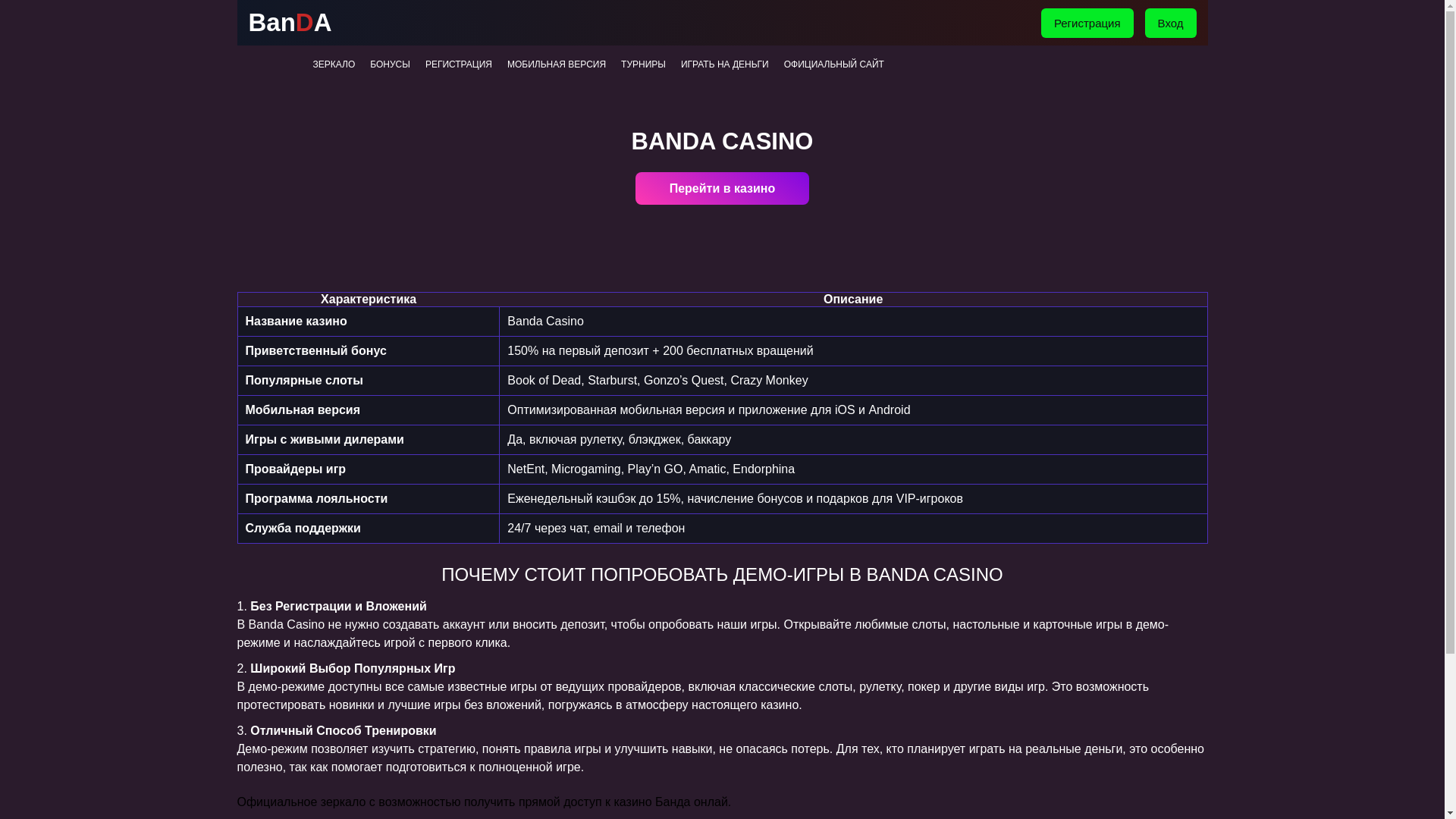Open the РЕГИСТРАЦИЯ navigation link

(x=458, y=64)
